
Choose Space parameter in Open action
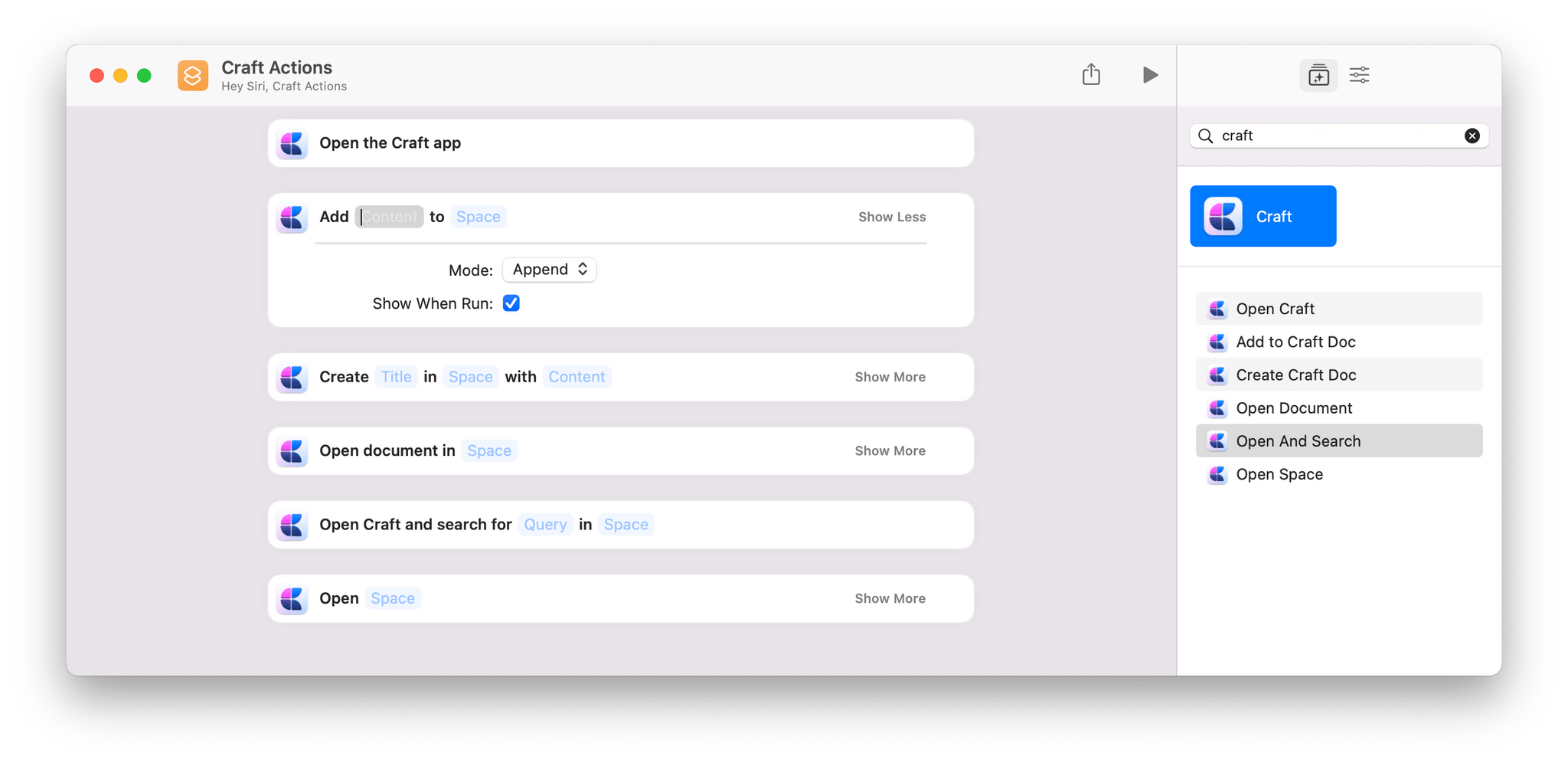[x=393, y=598]
